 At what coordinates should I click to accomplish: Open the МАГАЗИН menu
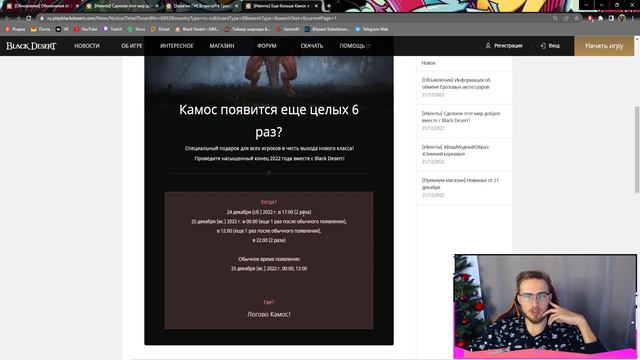222,46
